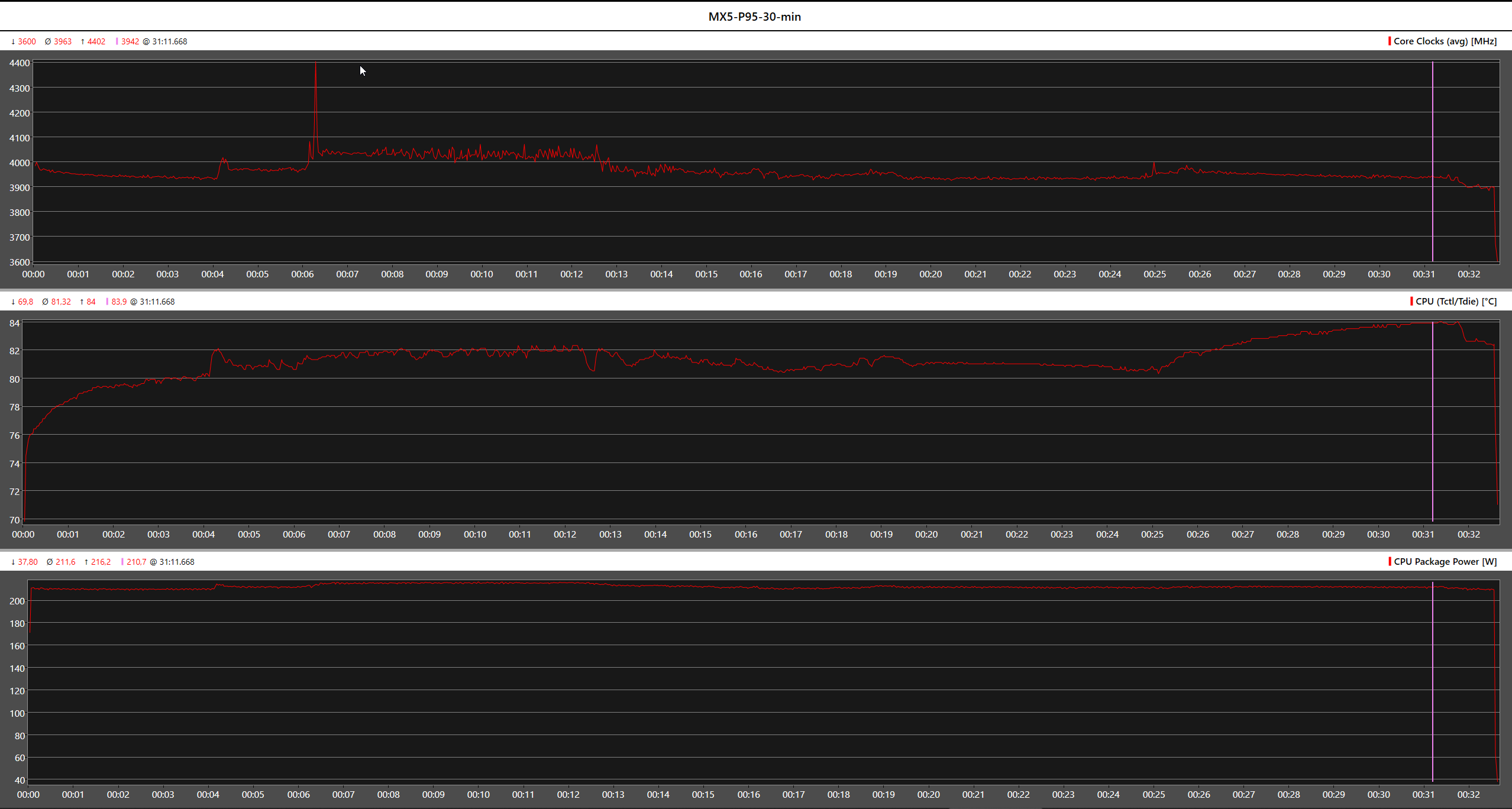Click the Core Clocks legend red swatch
The width and height of the screenshot is (1512, 809).
pyautogui.click(x=1389, y=41)
